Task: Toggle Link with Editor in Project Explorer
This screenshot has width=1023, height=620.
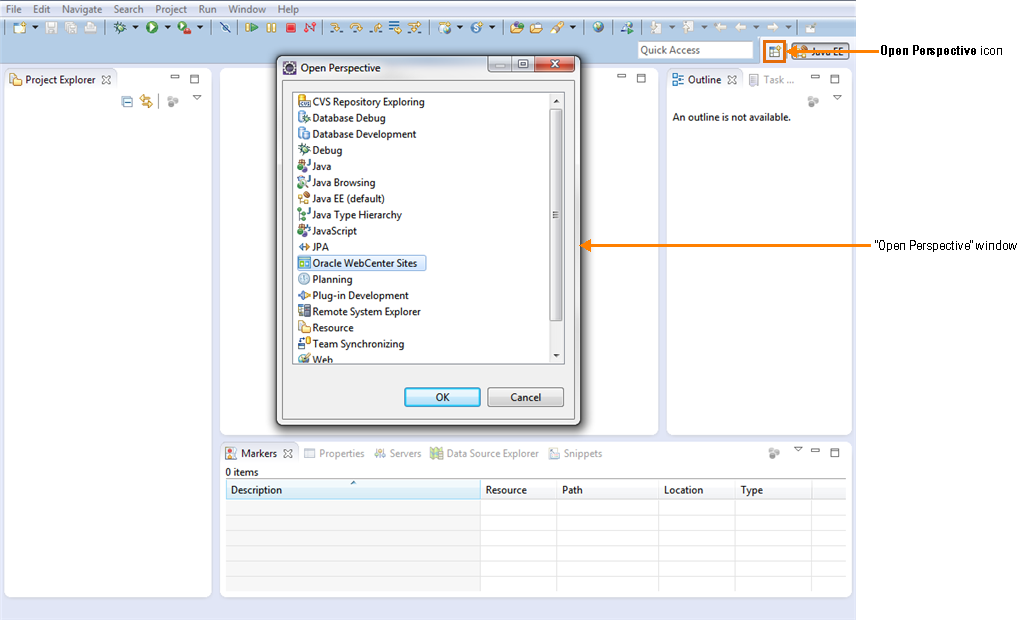Action: [146, 101]
